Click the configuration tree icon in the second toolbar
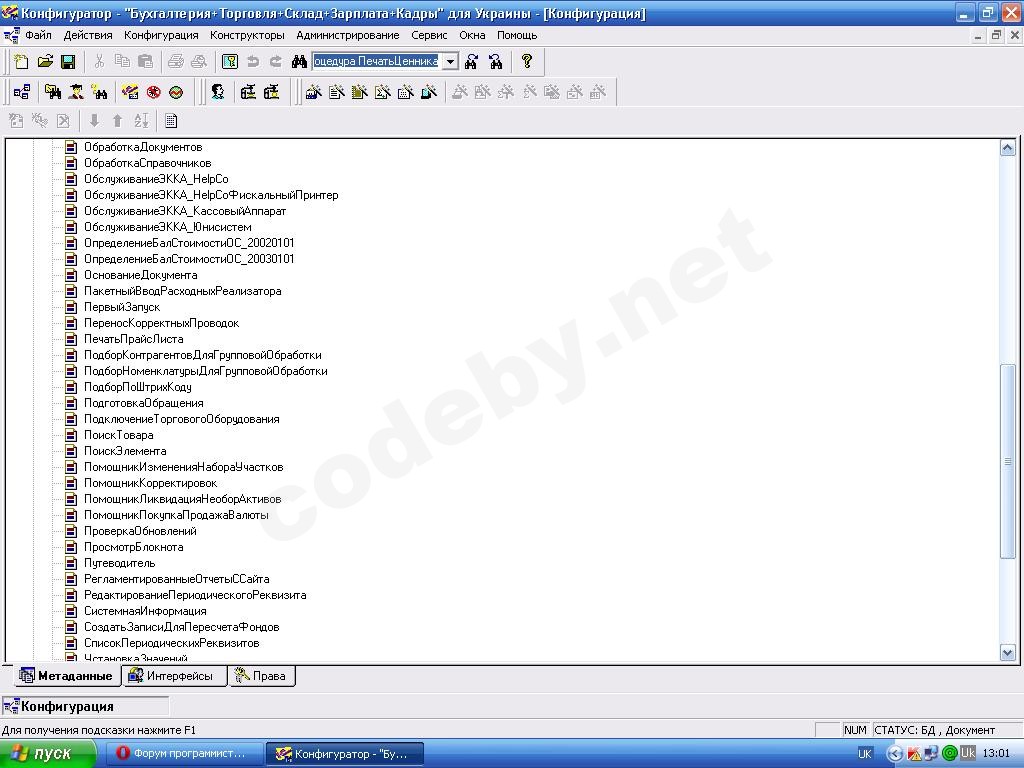The image size is (1024, 768). tap(22, 92)
